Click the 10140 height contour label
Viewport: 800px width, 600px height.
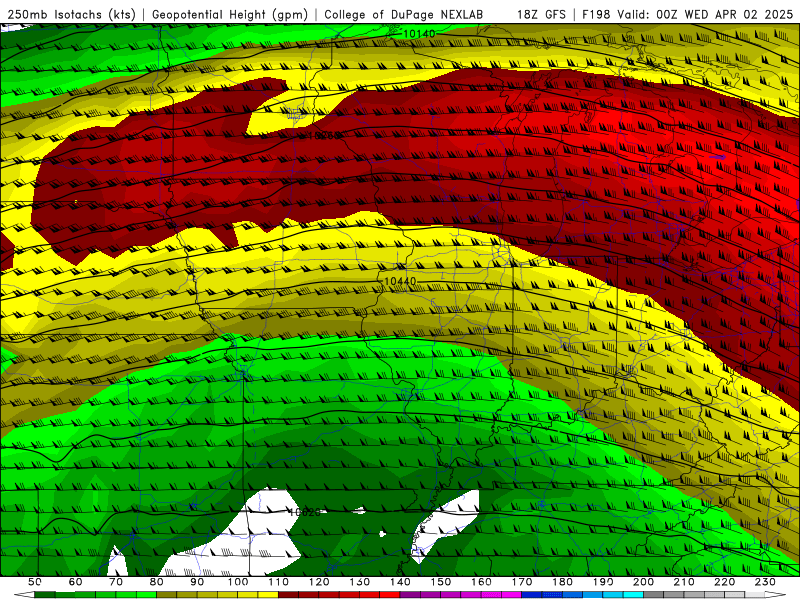tap(419, 34)
